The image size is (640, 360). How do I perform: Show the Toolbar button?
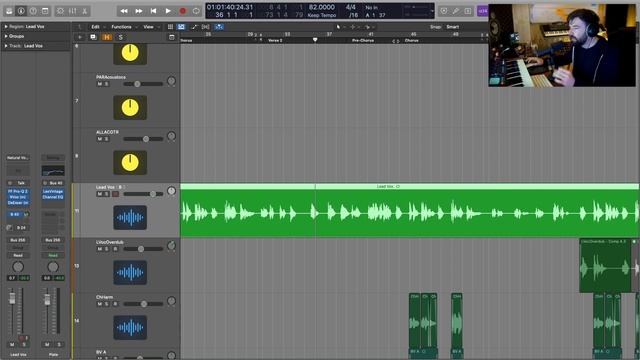click(45, 11)
